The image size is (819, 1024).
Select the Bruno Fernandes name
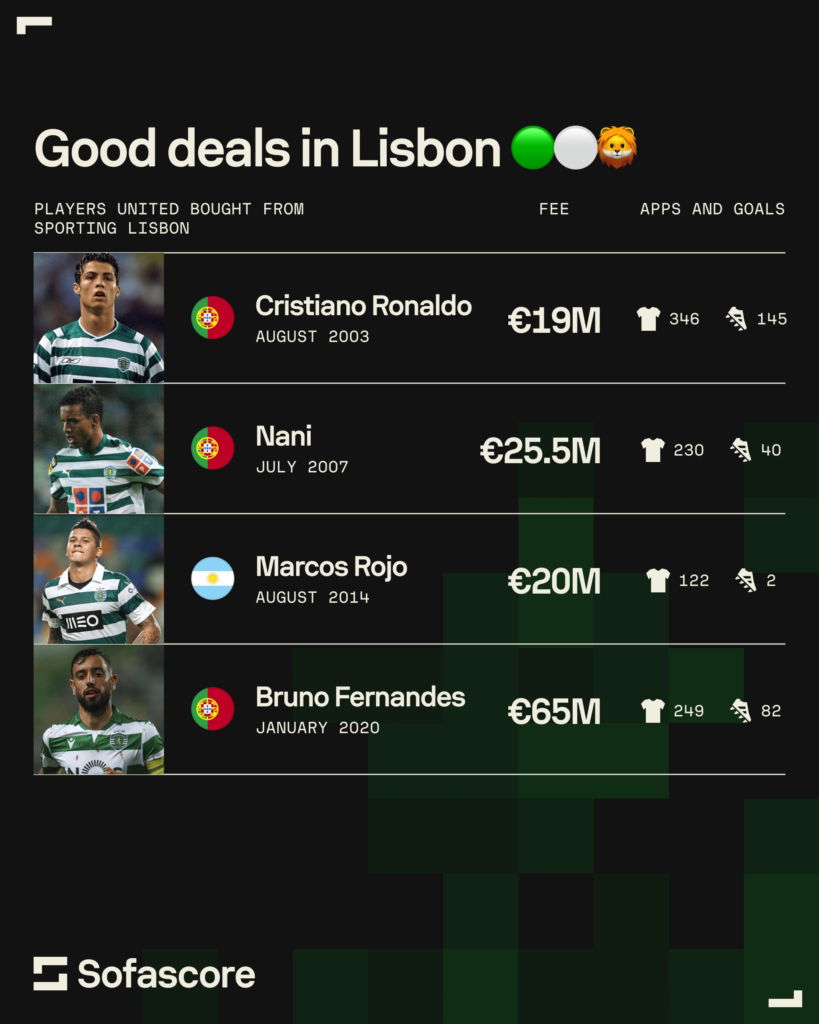tap(361, 697)
